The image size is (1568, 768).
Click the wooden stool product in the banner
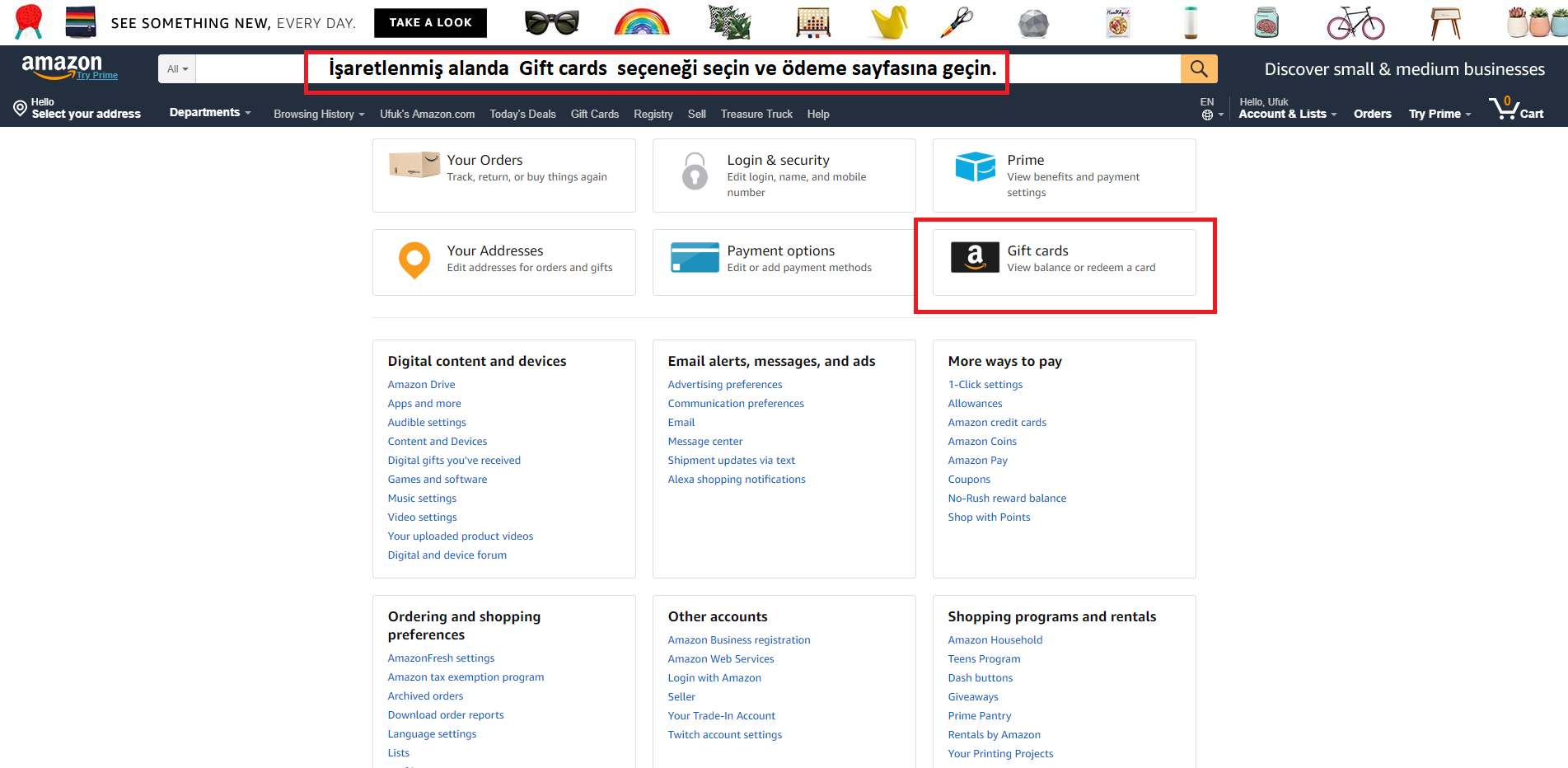(x=1445, y=22)
